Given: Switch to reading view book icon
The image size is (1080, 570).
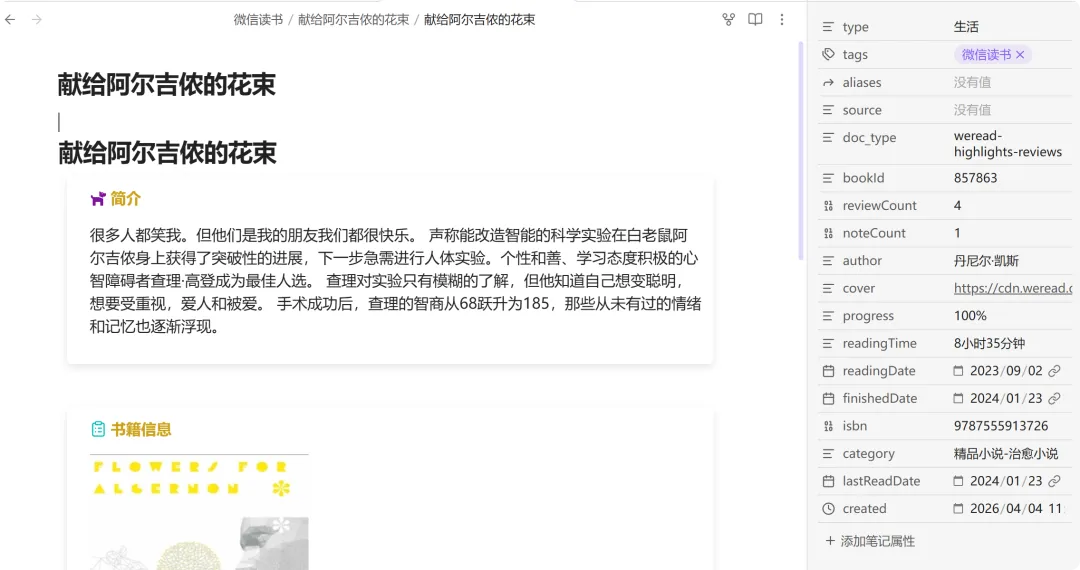Looking at the screenshot, I should 756,19.
